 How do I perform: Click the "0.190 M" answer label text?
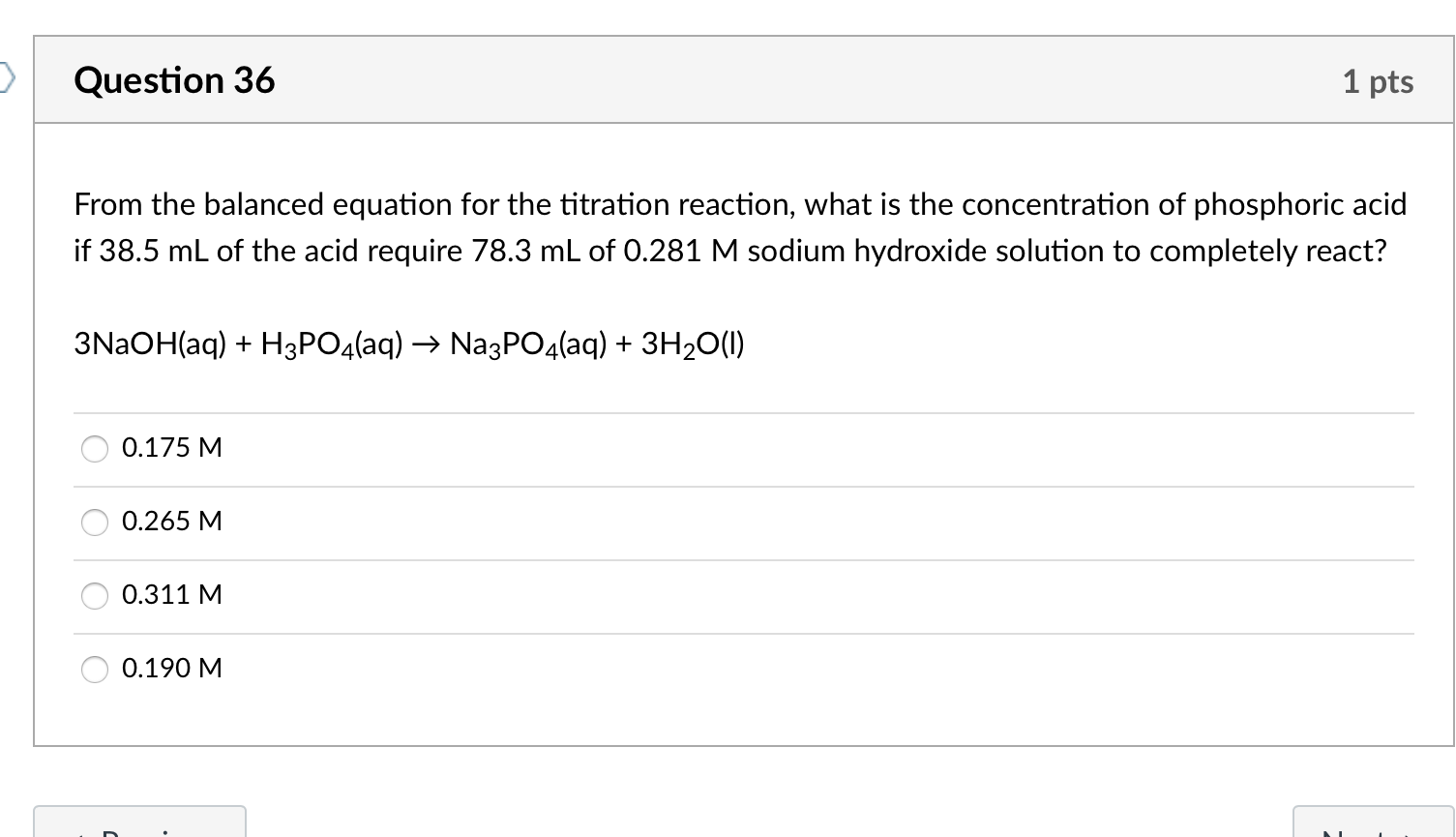click(x=172, y=669)
